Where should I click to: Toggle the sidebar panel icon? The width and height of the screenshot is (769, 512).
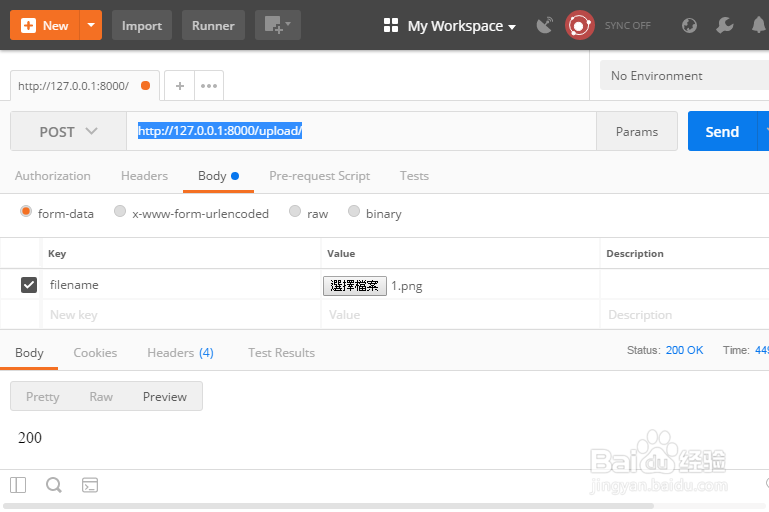point(18,485)
